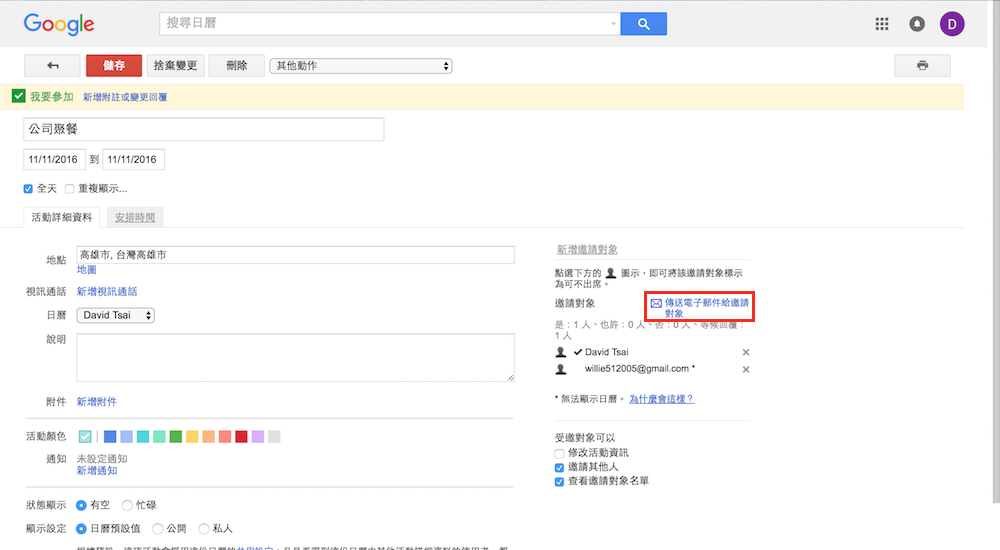This screenshot has height=550, width=1000.
Task: Click the red 儲存 button
Action: coord(114,66)
